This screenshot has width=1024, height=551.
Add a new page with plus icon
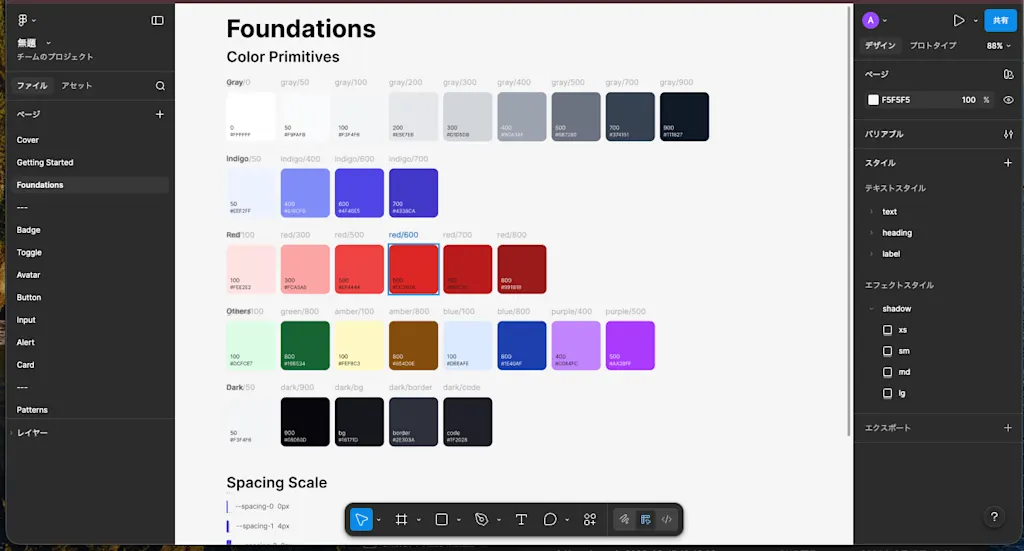(x=159, y=114)
